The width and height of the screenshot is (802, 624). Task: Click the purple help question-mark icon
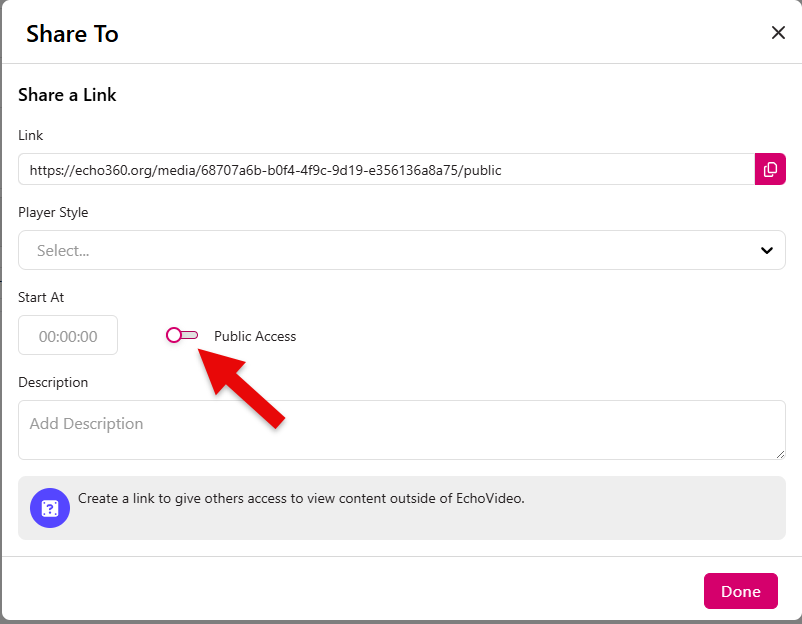pos(50,508)
